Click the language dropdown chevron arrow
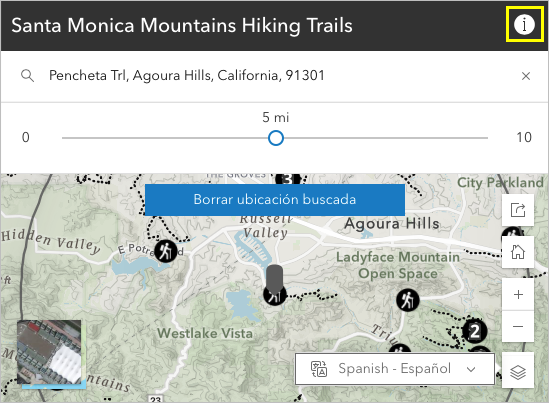This screenshot has height=403, width=549. (x=471, y=369)
